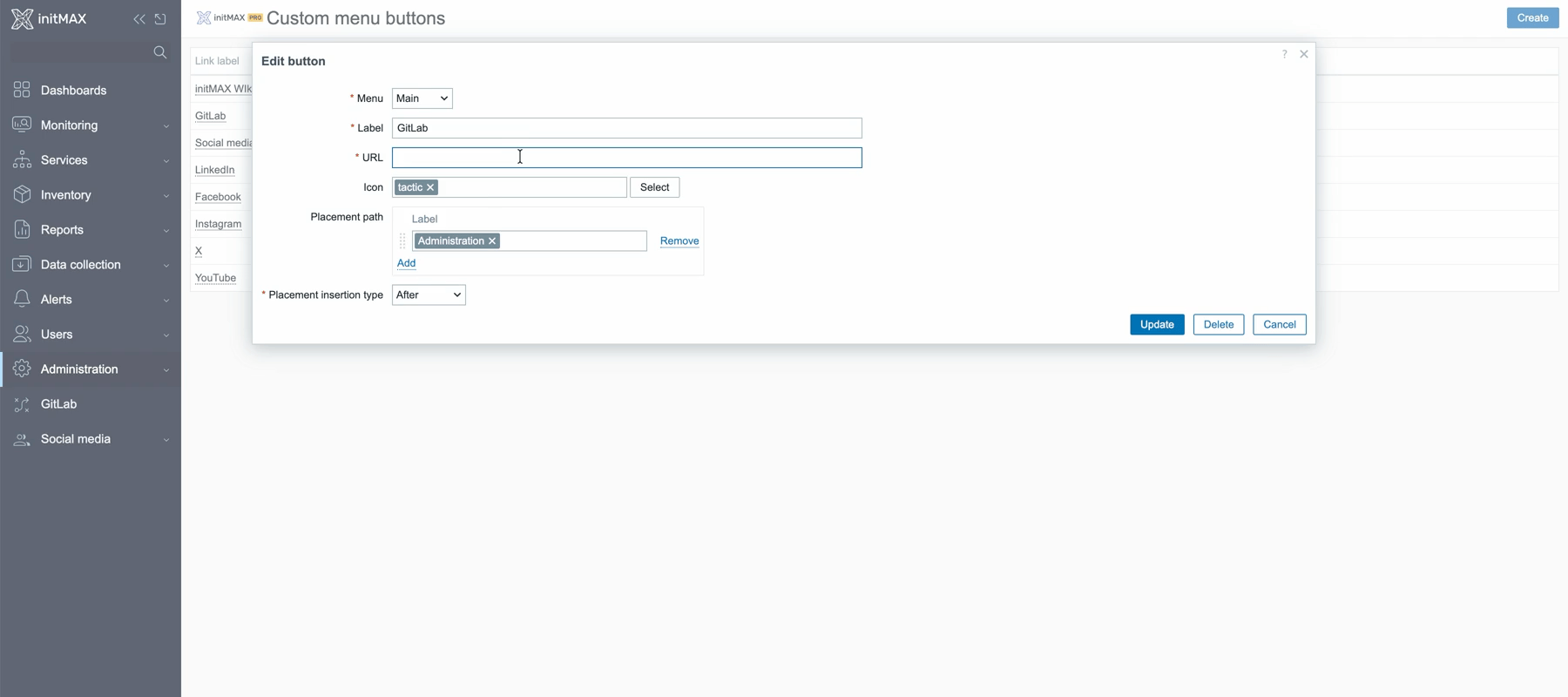Click the sidebar search magnifier icon
This screenshot has height=697, width=1568.
pyautogui.click(x=159, y=52)
